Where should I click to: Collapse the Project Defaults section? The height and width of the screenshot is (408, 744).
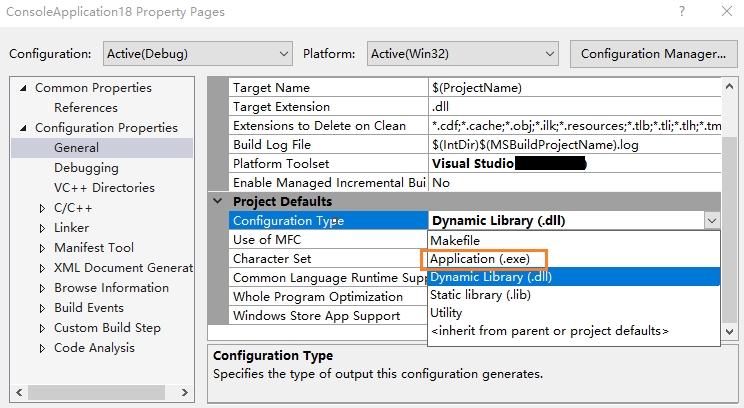click(218, 201)
